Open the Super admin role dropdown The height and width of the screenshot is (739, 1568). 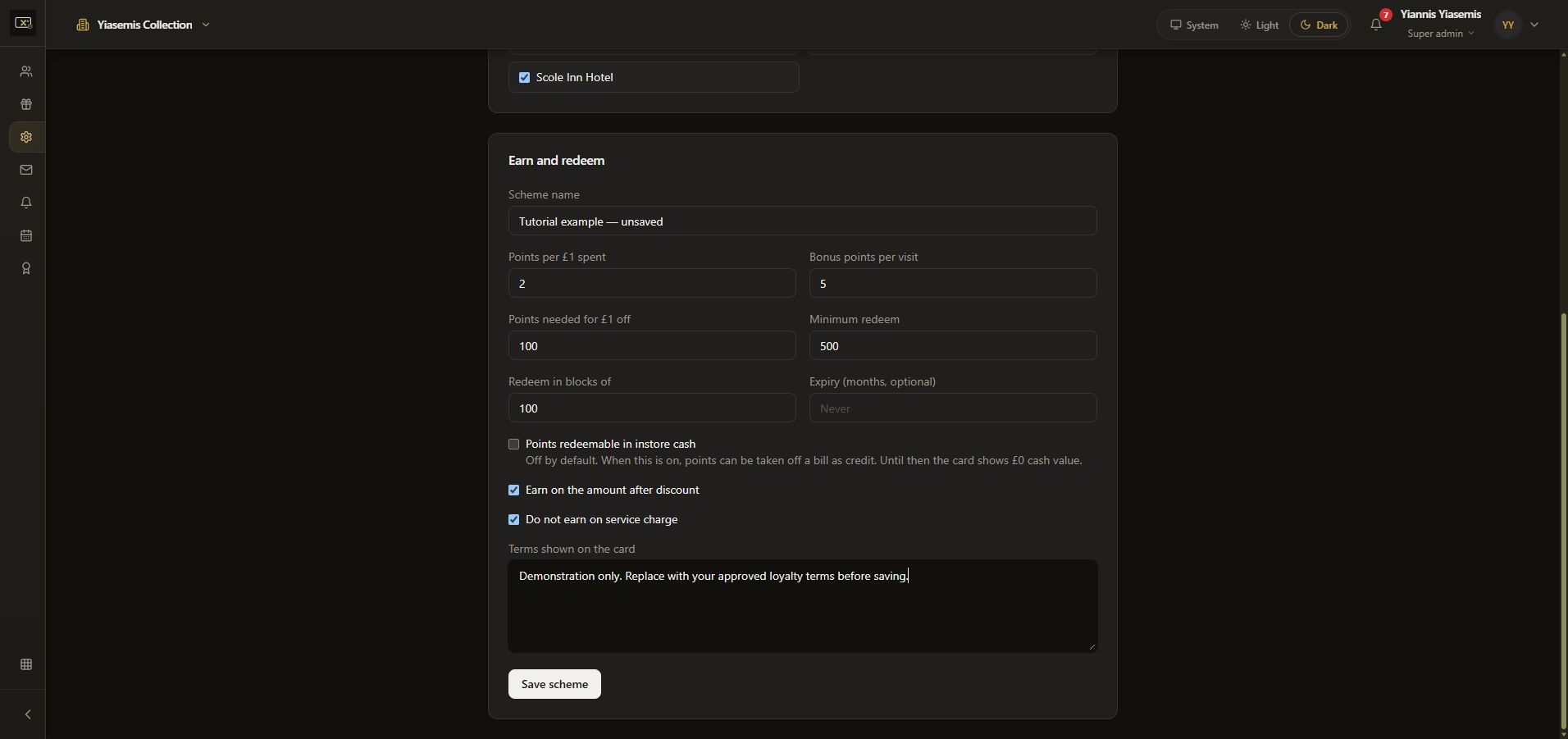[x=1440, y=34]
